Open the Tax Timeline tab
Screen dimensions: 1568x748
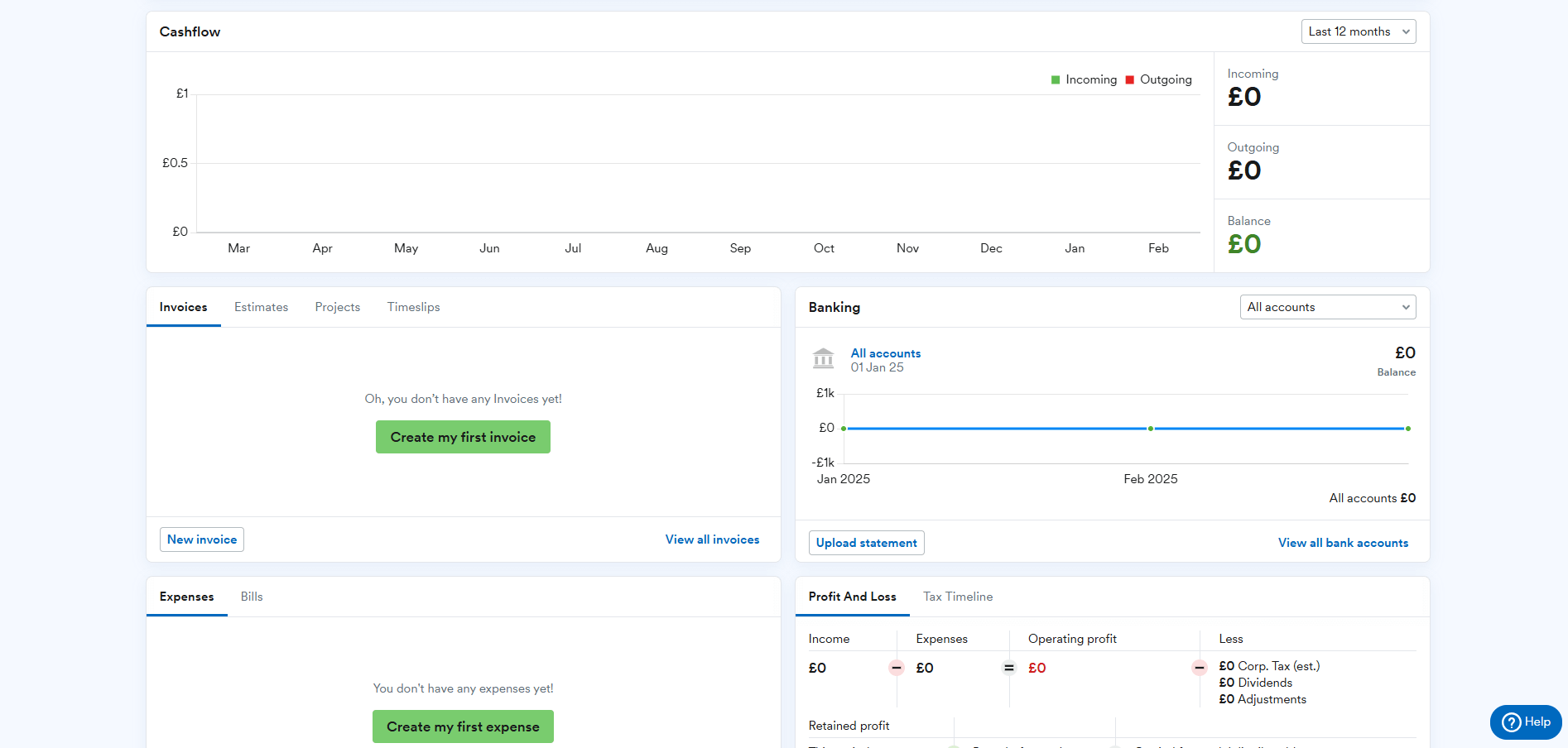958,597
